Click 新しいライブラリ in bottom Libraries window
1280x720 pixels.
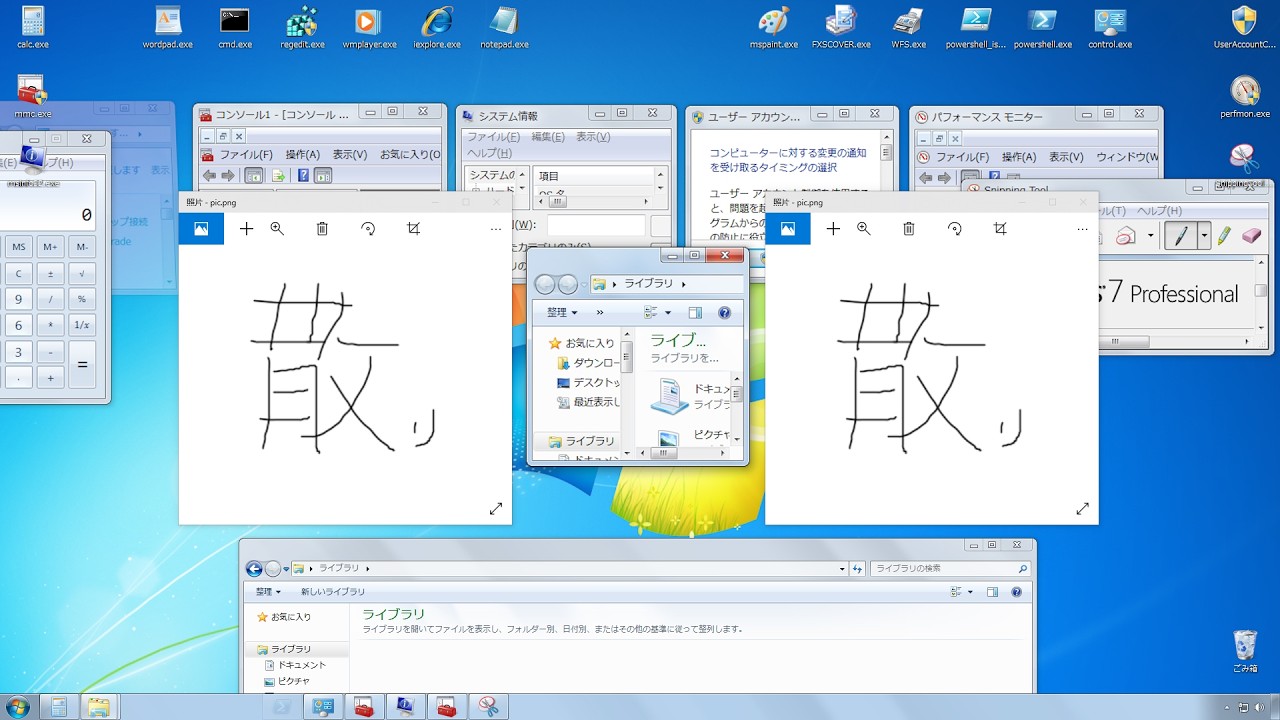click(333, 592)
